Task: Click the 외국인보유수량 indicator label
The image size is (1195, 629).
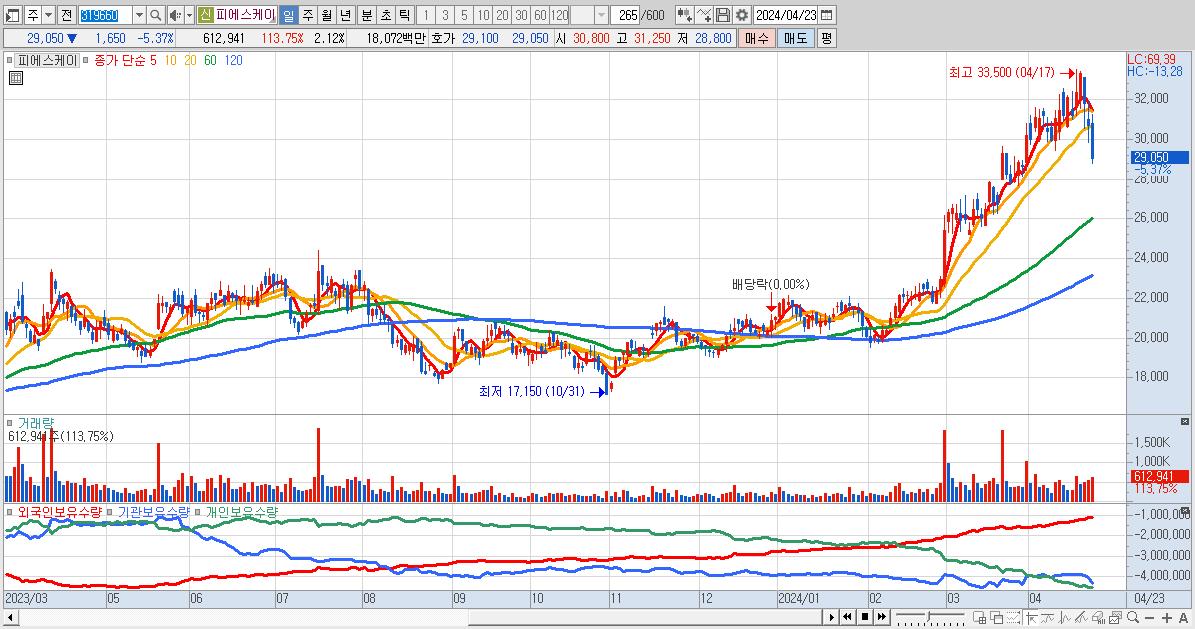Action: tap(59, 512)
